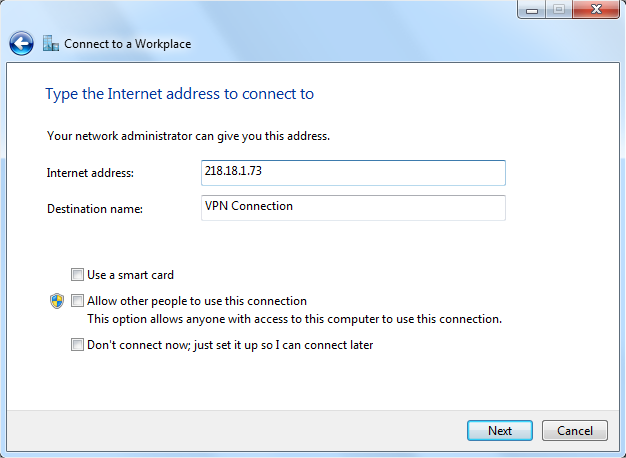This screenshot has height=458, width=626.
Task: Click the Destination name label
Action: [95, 209]
